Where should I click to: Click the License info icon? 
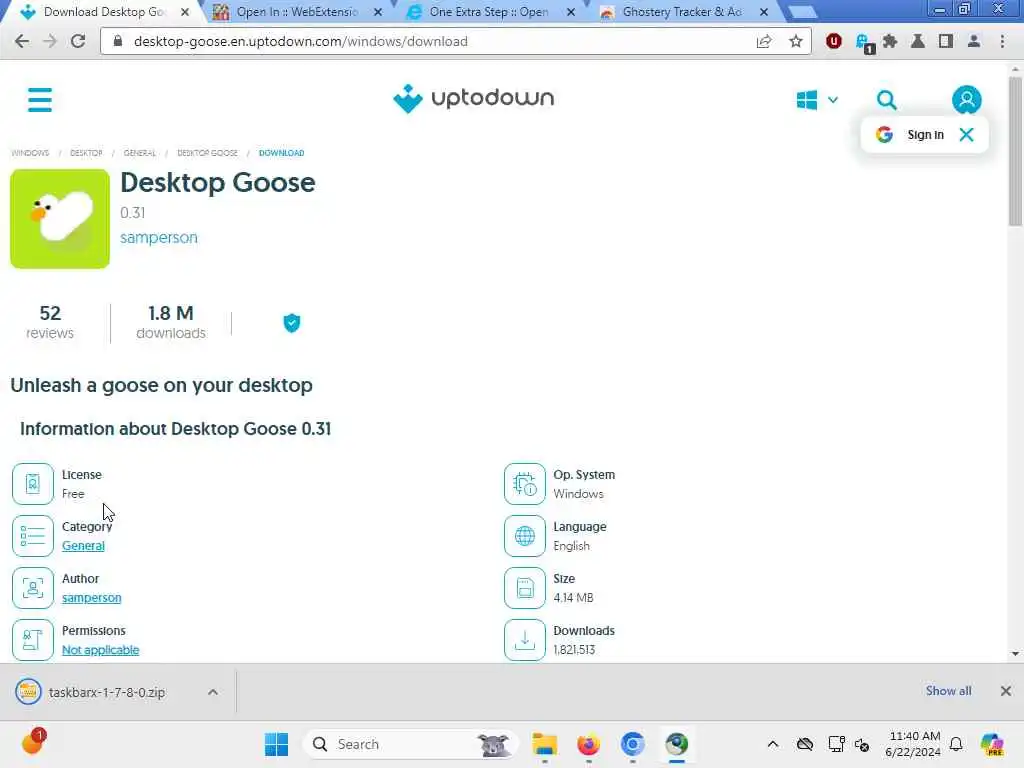33,484
